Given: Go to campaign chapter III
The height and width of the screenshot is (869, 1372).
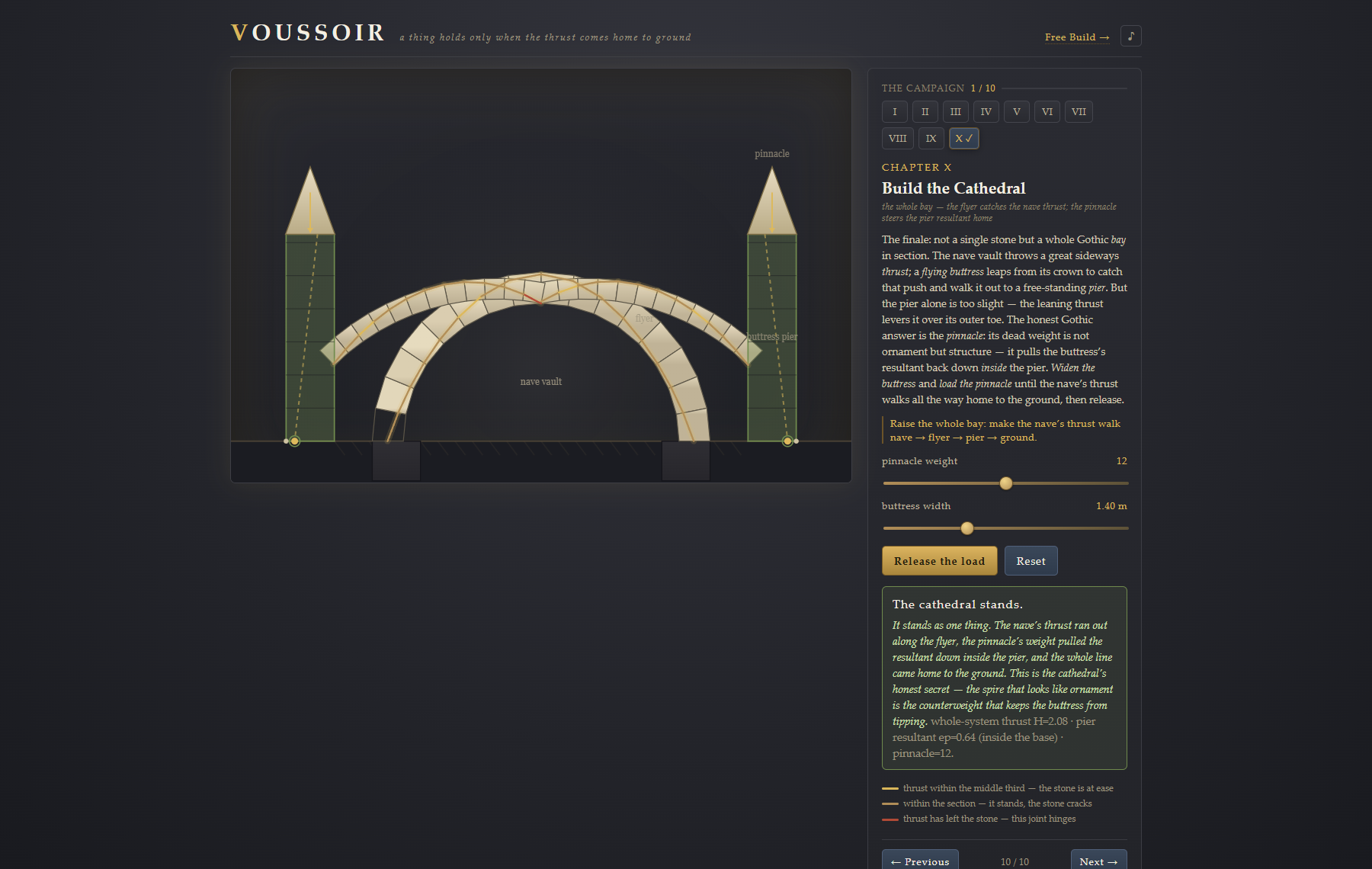Looking at the screenshot, I should click(x=956, y=111).
